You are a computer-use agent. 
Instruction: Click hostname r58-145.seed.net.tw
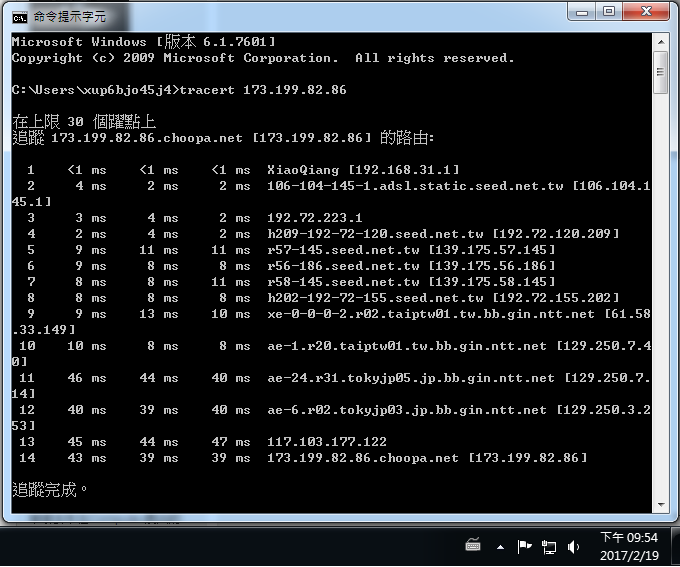343,282
